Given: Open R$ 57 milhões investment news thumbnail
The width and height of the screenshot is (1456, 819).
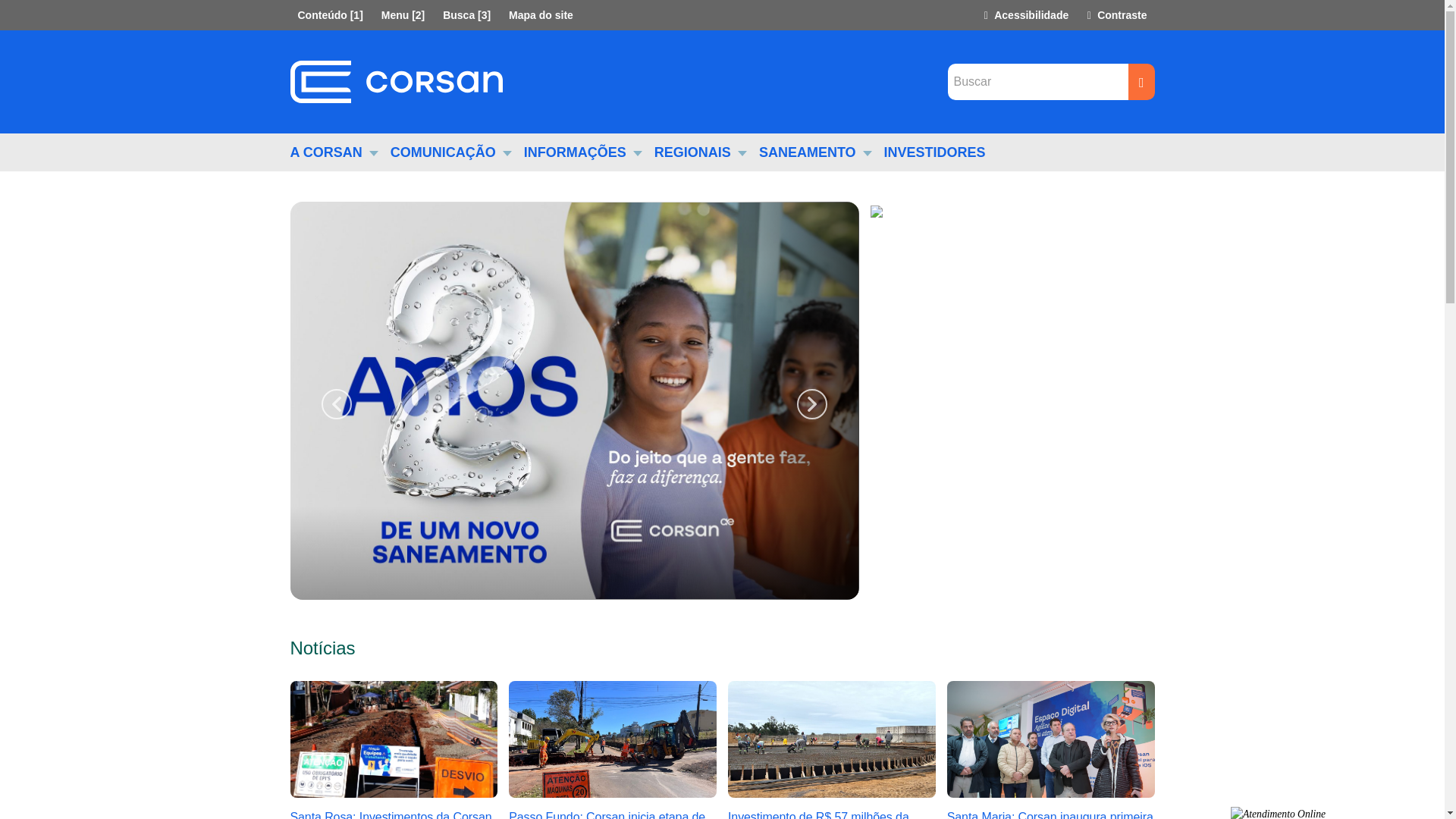Looking at the screenshot, I should tap(832, 739).
